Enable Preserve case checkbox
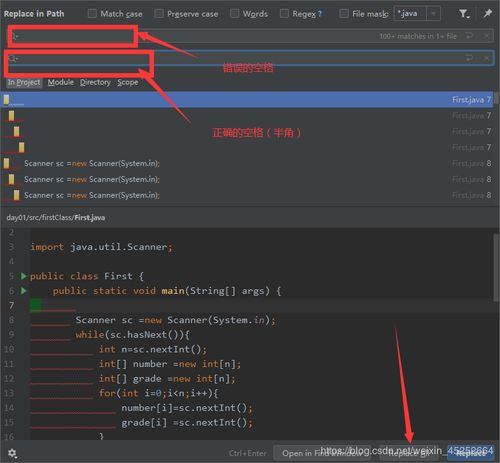Screen dimensions: 500x463 coord(159,13)
